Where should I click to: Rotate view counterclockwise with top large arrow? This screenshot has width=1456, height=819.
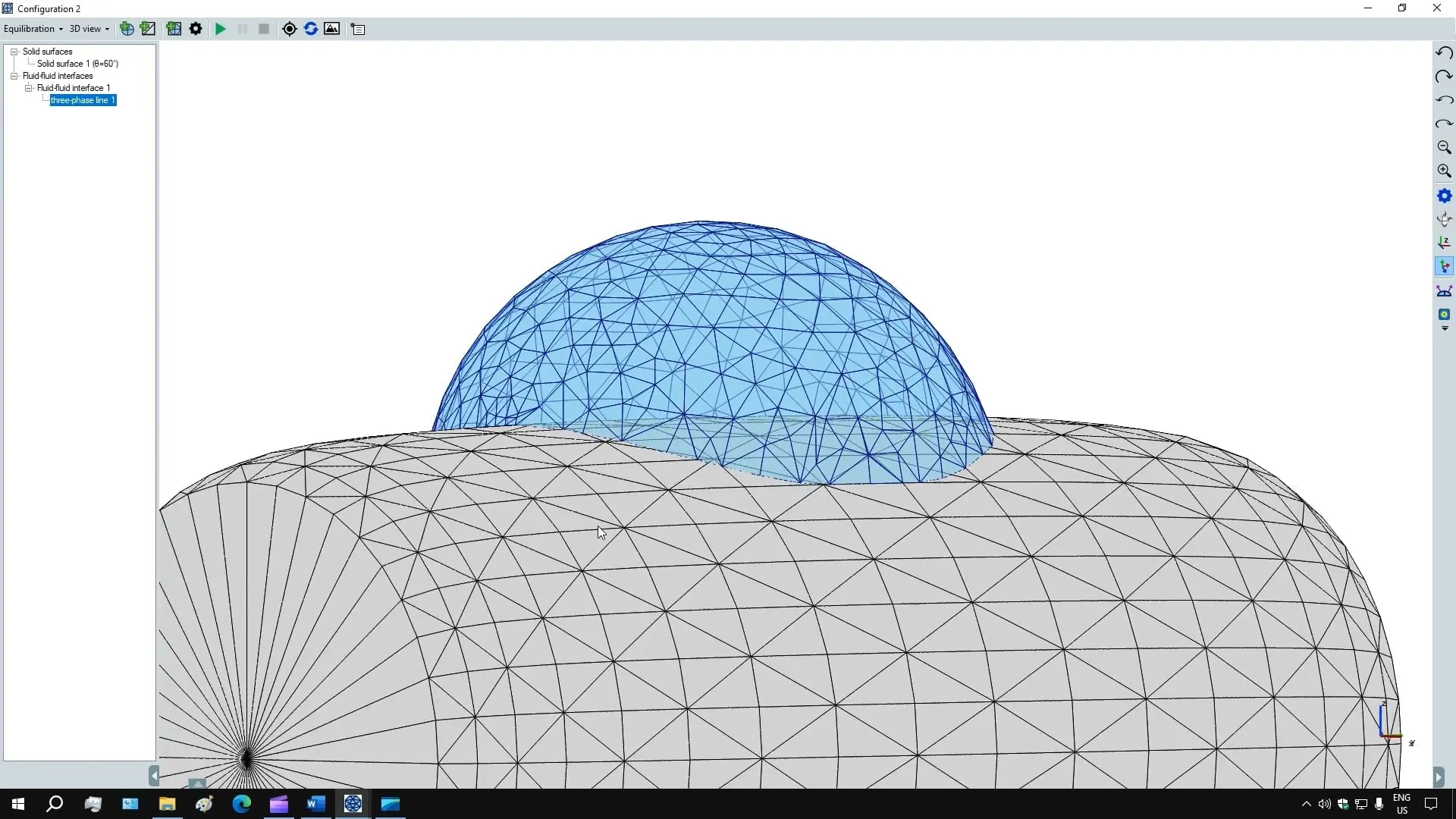(x=1444, y=52)
